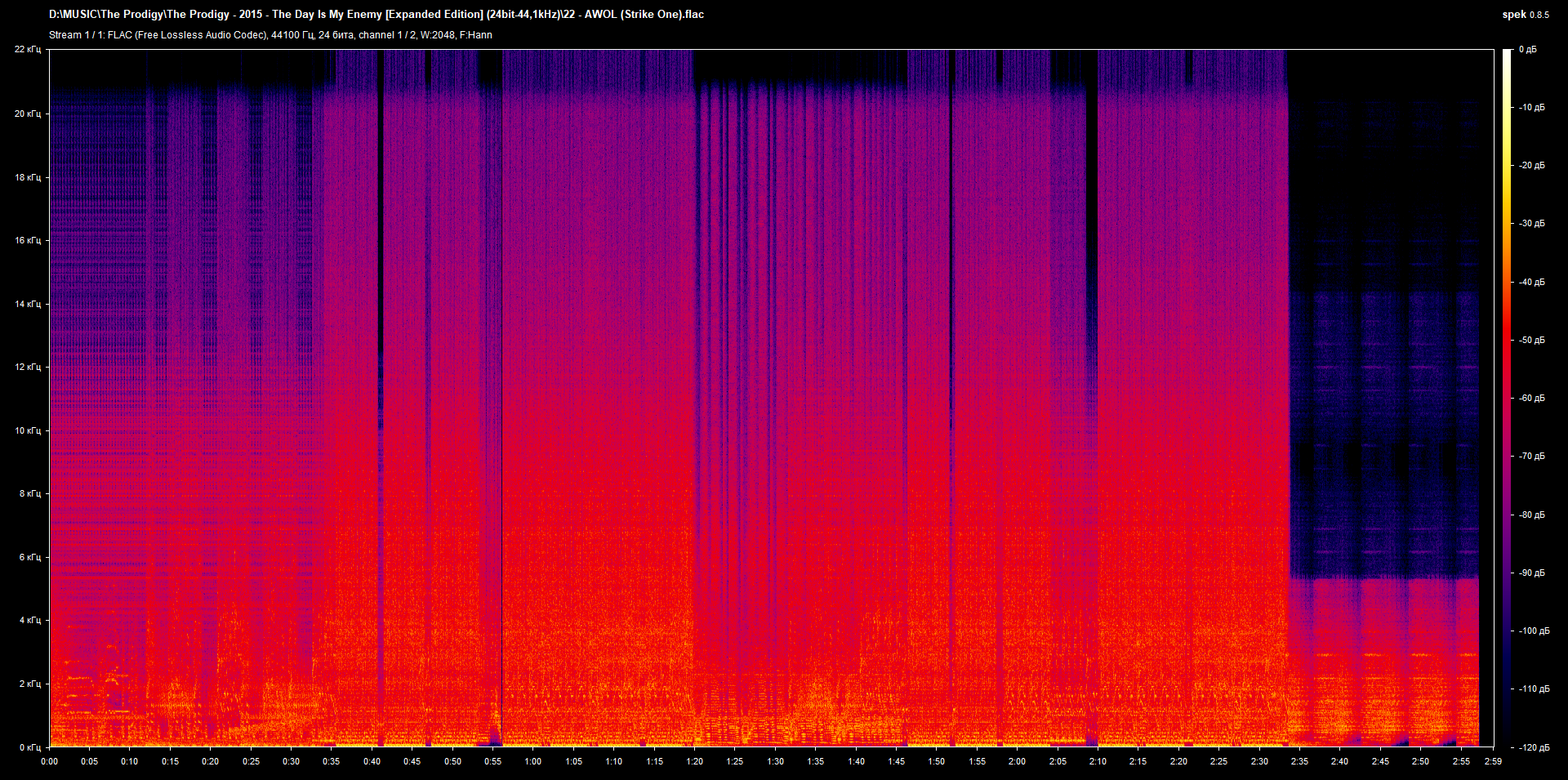Click the 0:00 start time label
1568x780 pixels.
(x=49, y=761)
